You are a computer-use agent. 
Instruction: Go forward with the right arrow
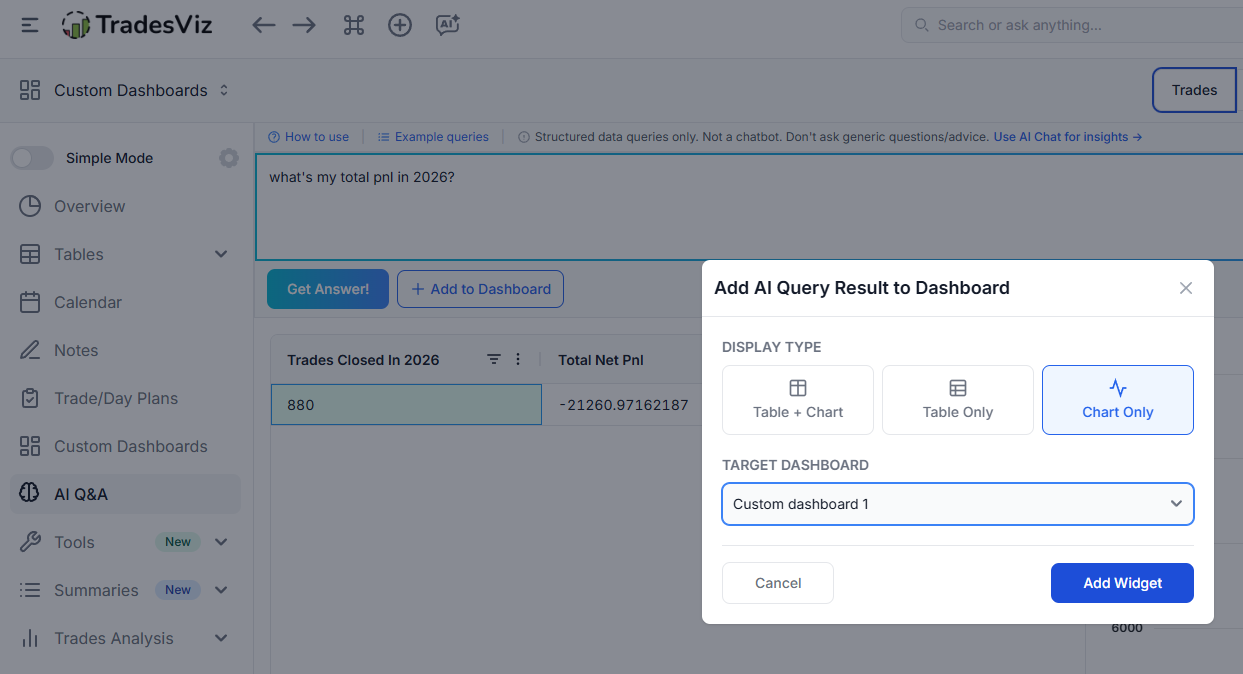point(304,25)
